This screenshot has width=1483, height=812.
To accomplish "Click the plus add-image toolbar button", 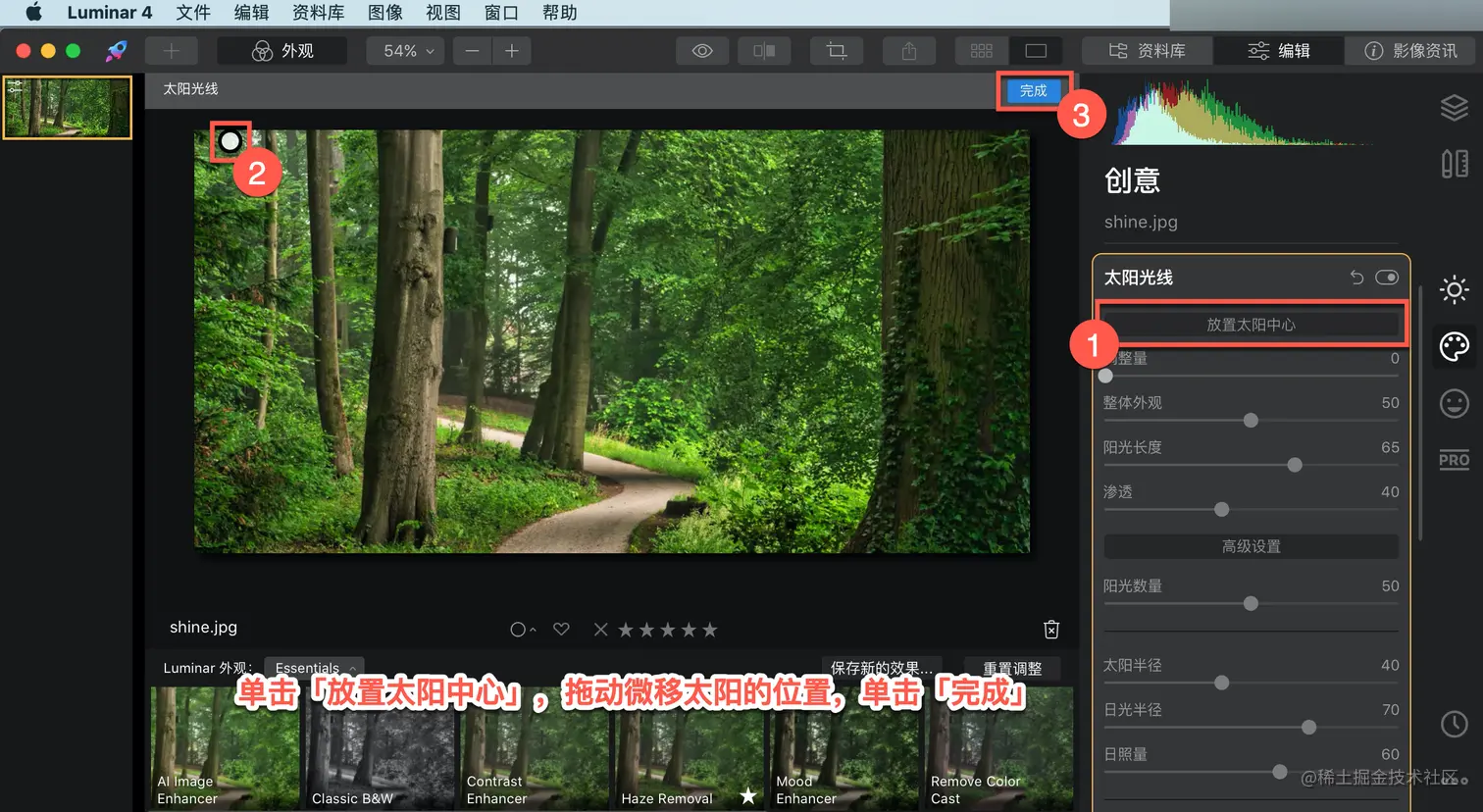I will tap(172, 51).
